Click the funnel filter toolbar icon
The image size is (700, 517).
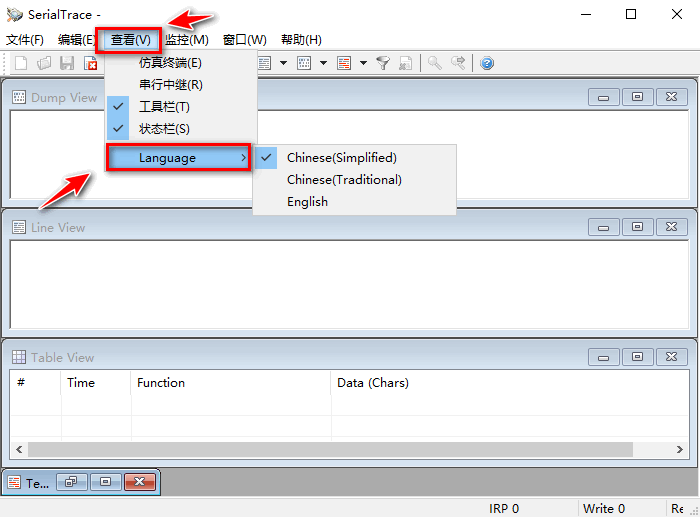[x=383, y=63]
